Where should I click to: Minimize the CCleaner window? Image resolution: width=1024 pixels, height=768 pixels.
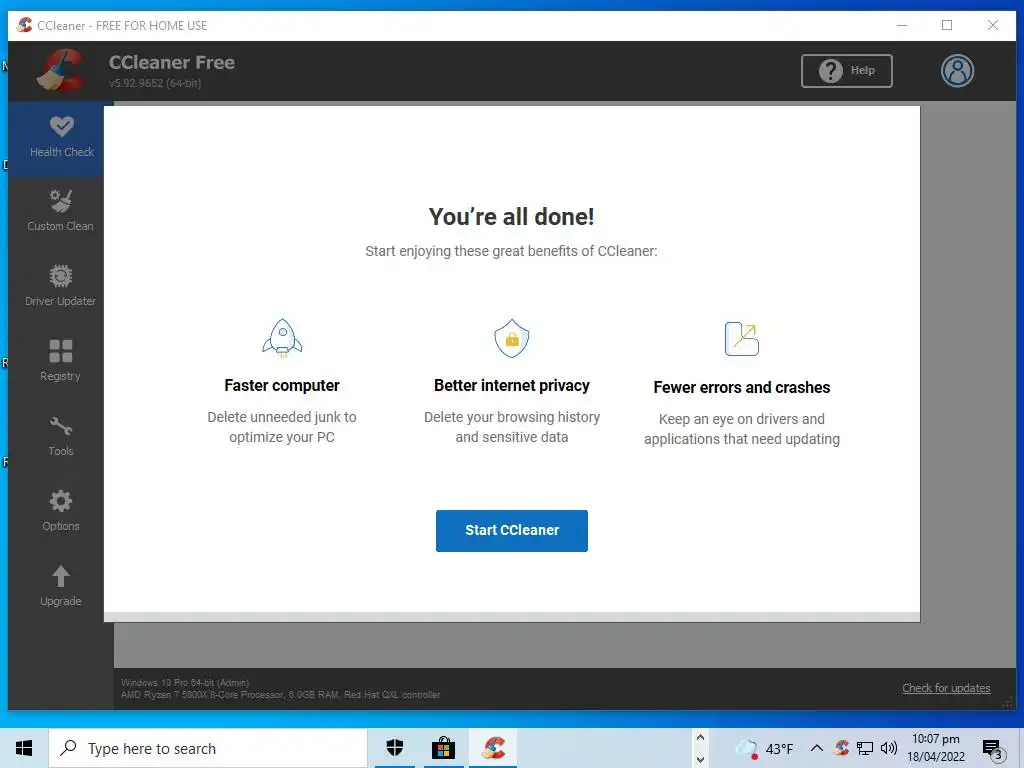click(902, 25)
